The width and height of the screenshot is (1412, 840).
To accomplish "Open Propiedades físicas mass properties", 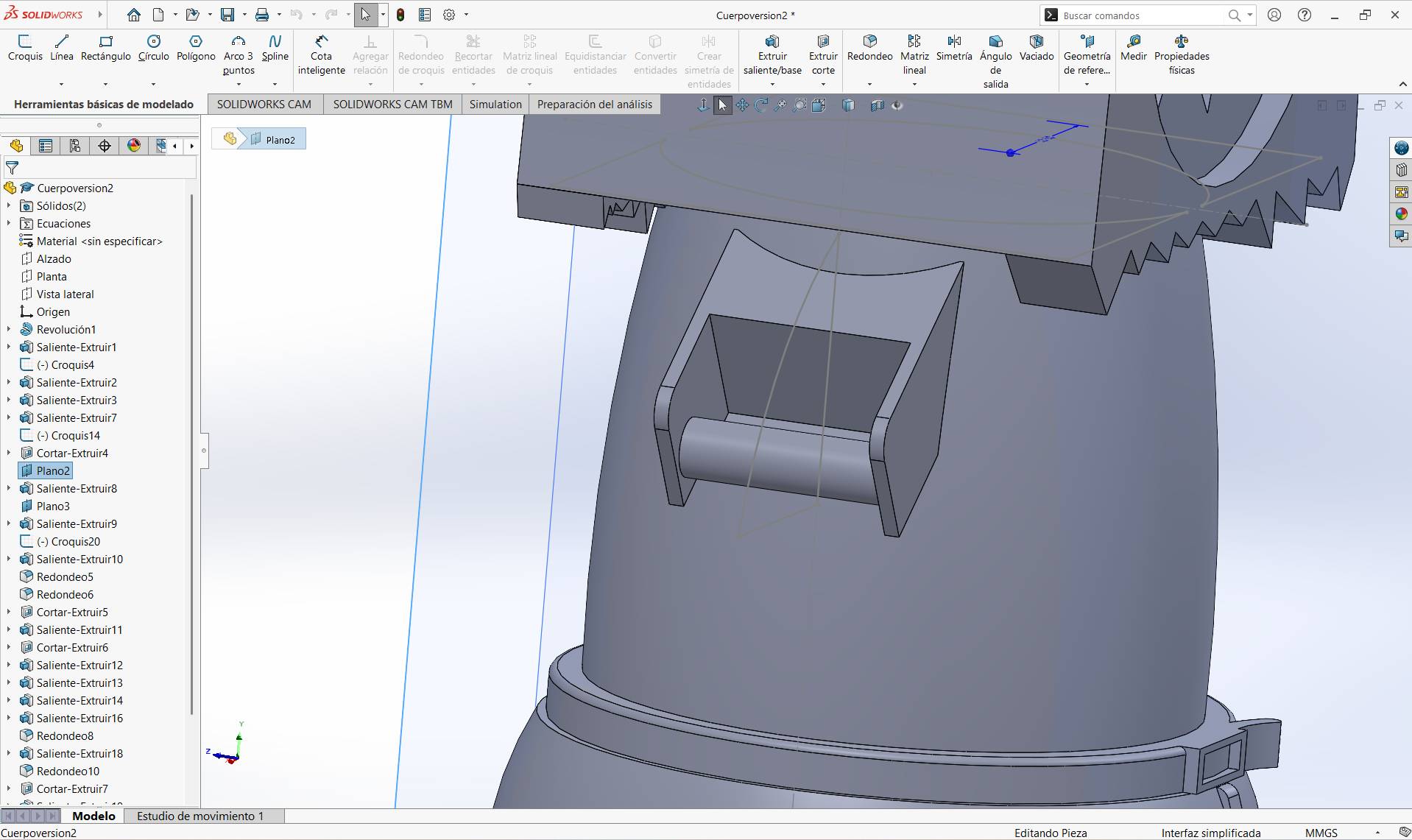I will [x=1182, y=55].
